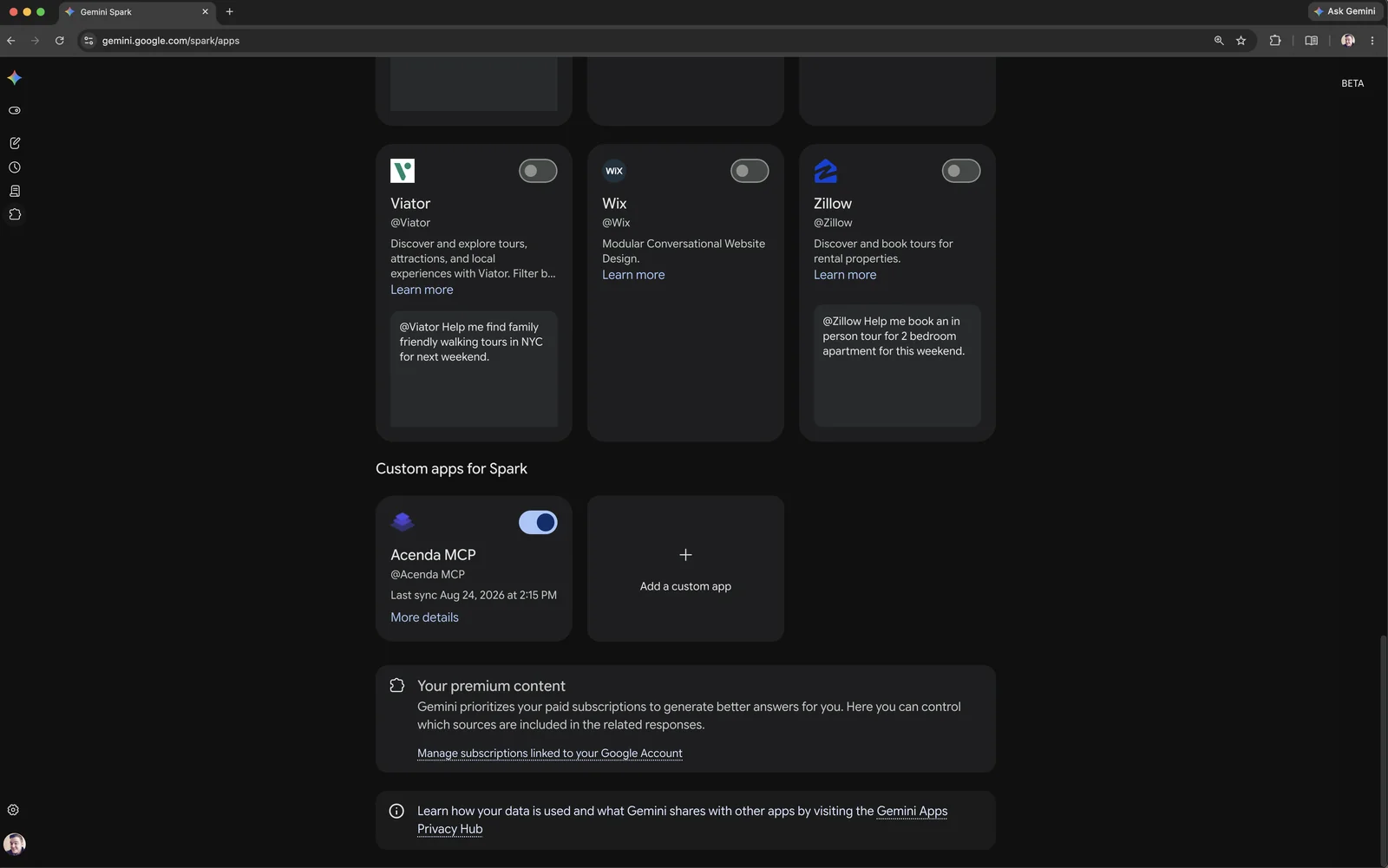Click Add a custom app card
Screen dimensions: 1388x868
click(x=685, y=569)
